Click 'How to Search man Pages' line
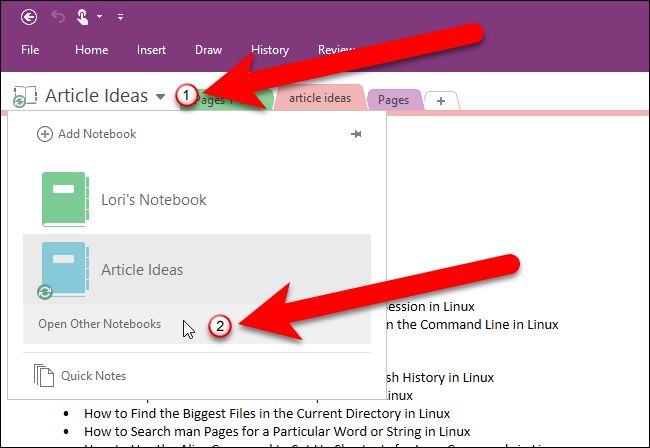This screenshot has height=448, width=650. [x=277, y=431]
